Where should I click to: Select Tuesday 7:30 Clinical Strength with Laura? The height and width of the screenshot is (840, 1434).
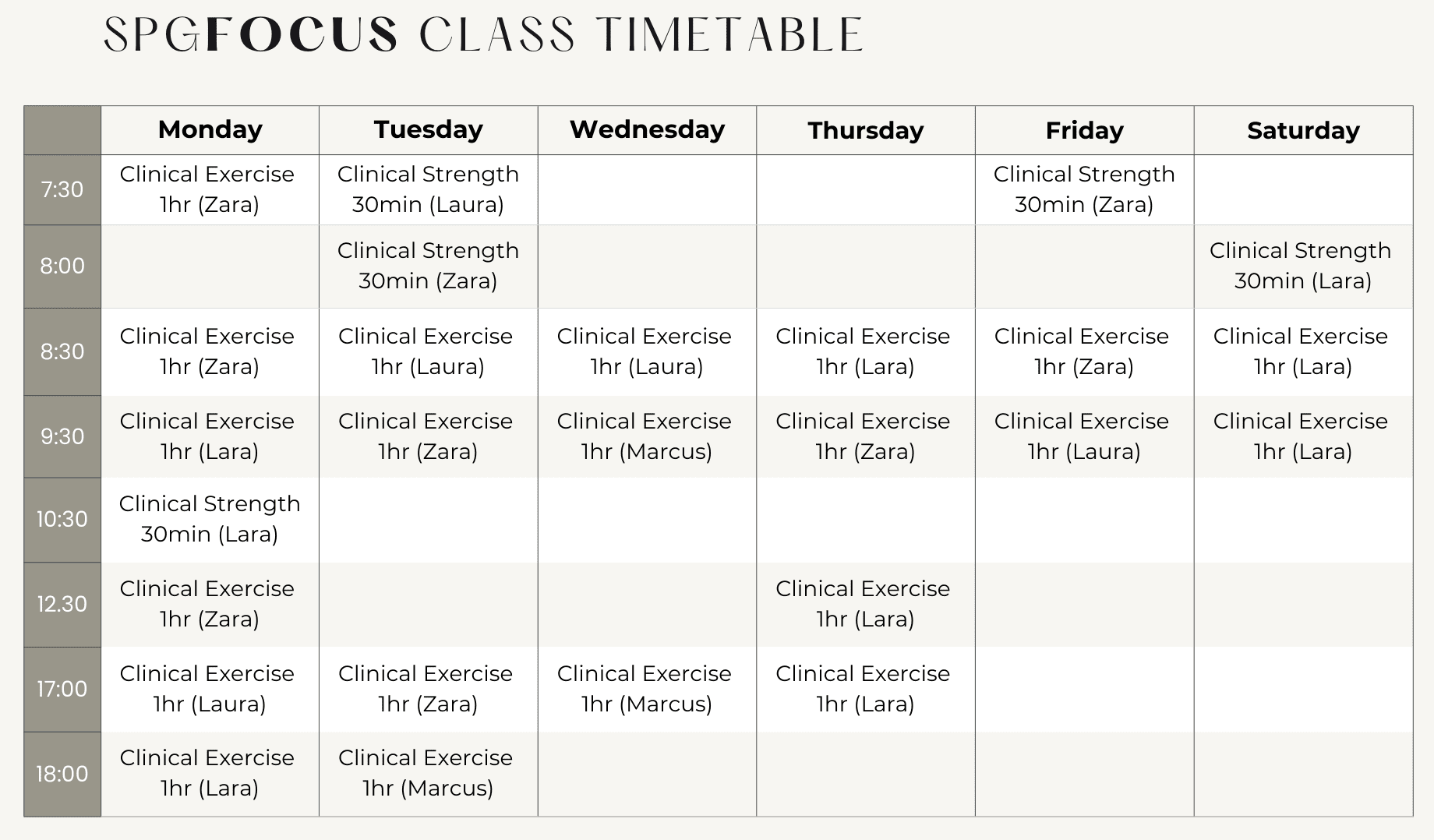(428, 189)
